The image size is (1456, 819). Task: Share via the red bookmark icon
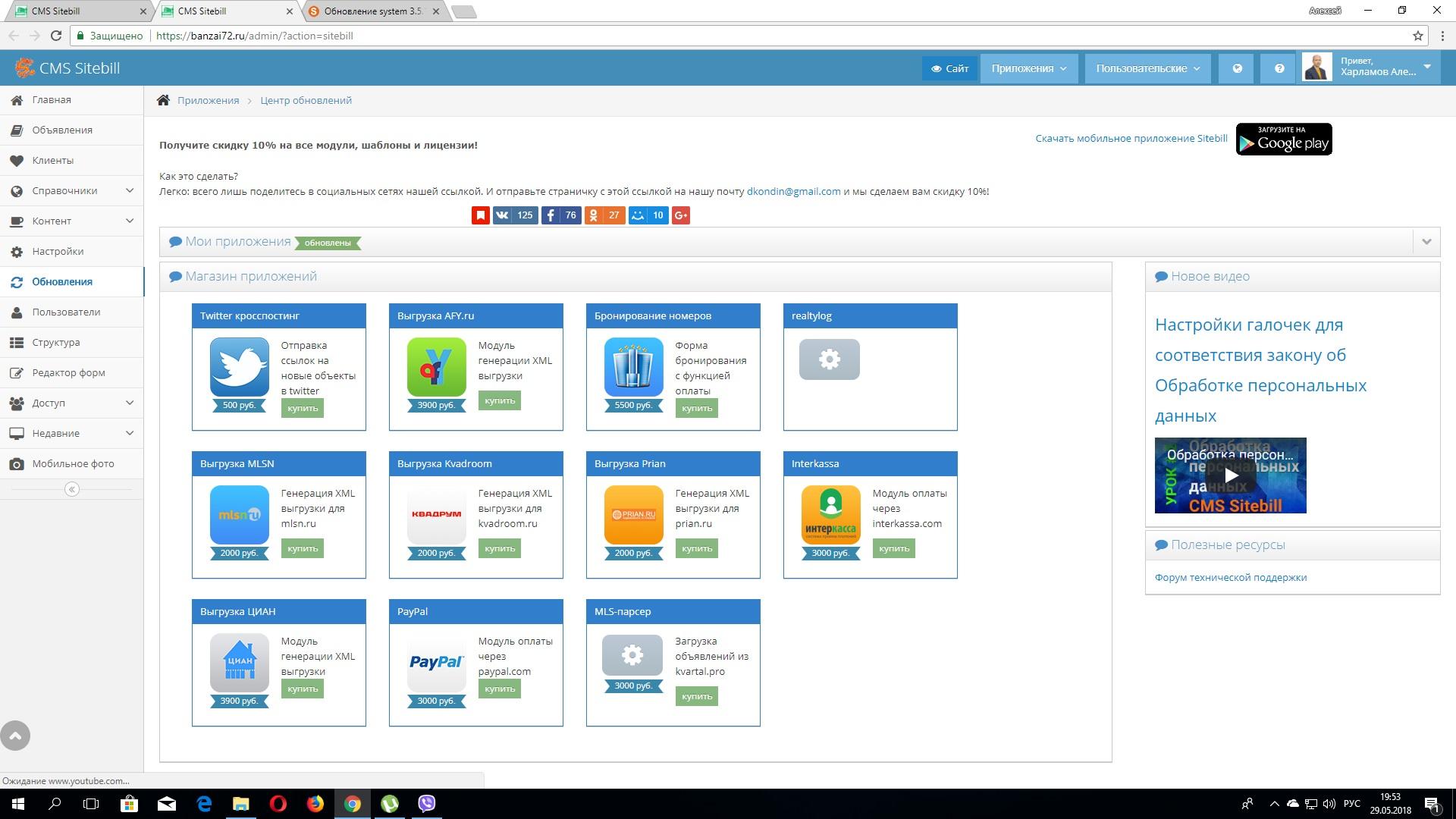[x=480, y=215]
